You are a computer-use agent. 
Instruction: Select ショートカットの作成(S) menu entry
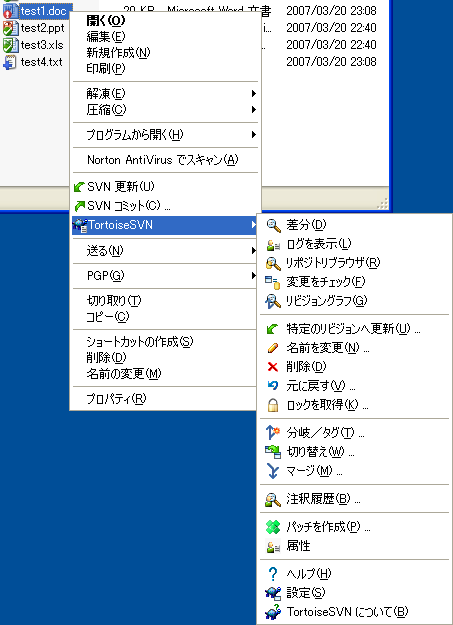165,342
